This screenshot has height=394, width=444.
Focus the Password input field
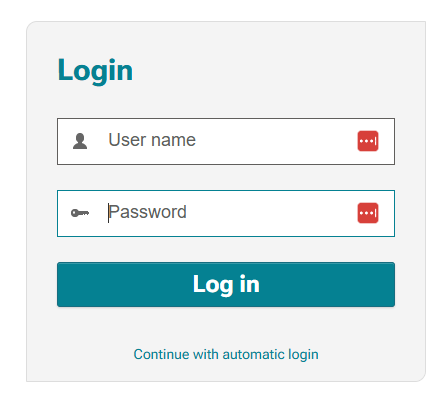click(226, 213)
